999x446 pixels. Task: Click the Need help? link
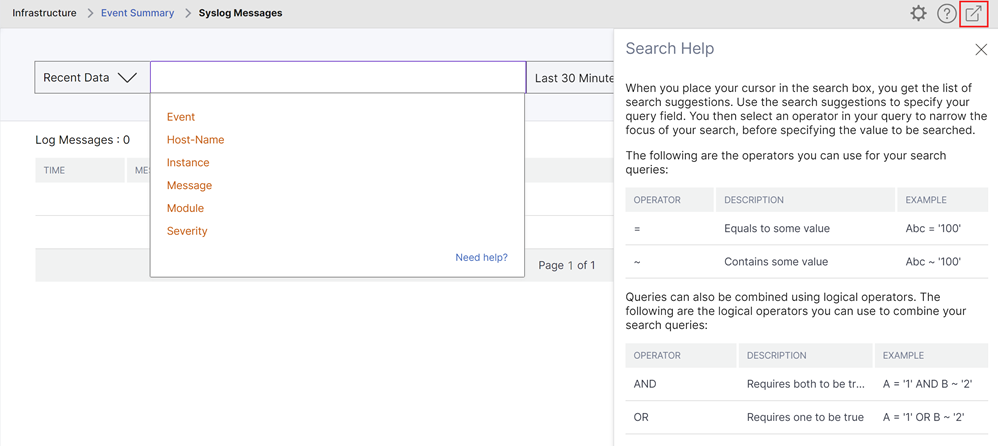click(x=482, y=257)
